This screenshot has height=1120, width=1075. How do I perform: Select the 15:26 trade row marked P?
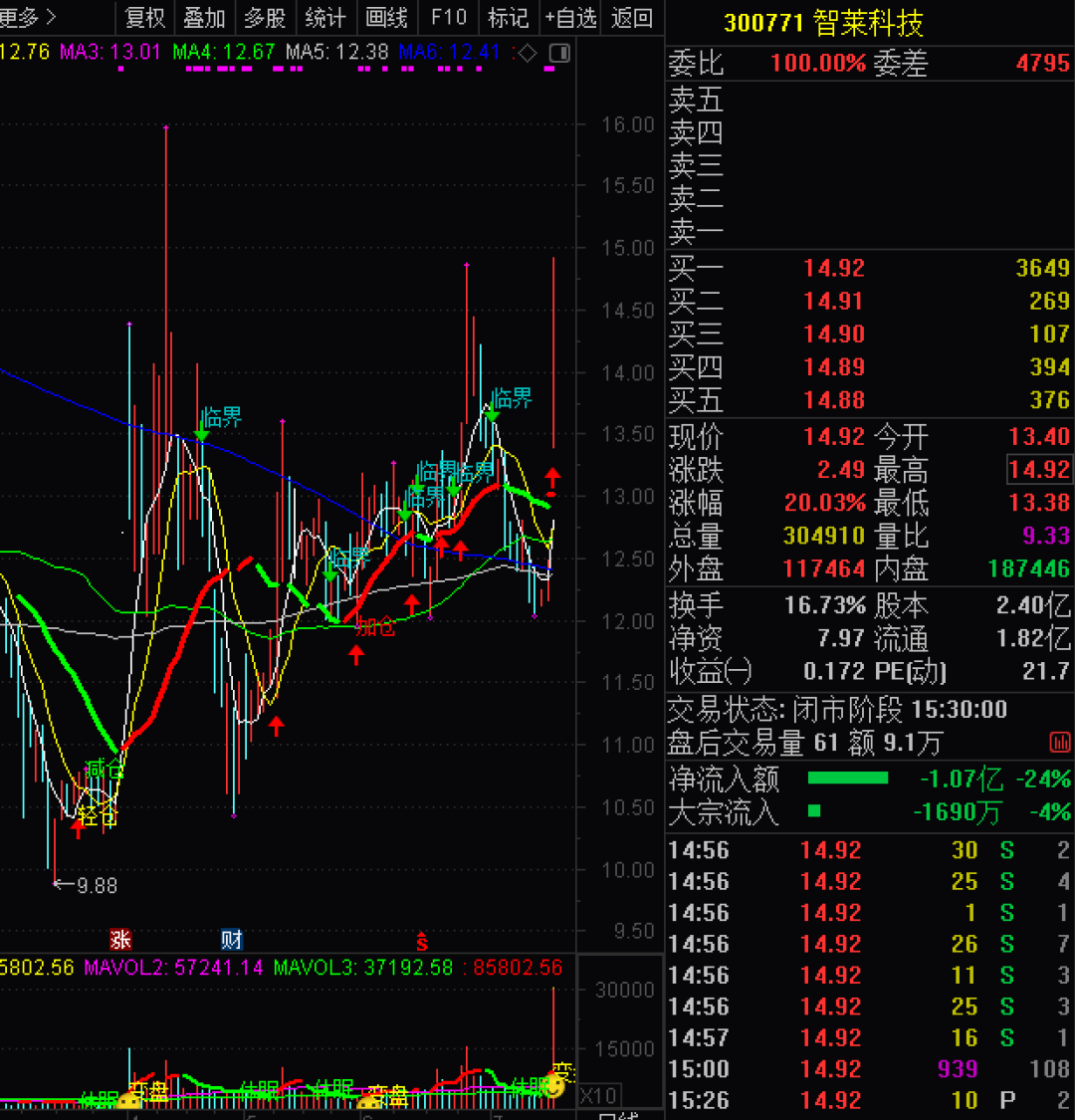click(x=869, y=1100)
